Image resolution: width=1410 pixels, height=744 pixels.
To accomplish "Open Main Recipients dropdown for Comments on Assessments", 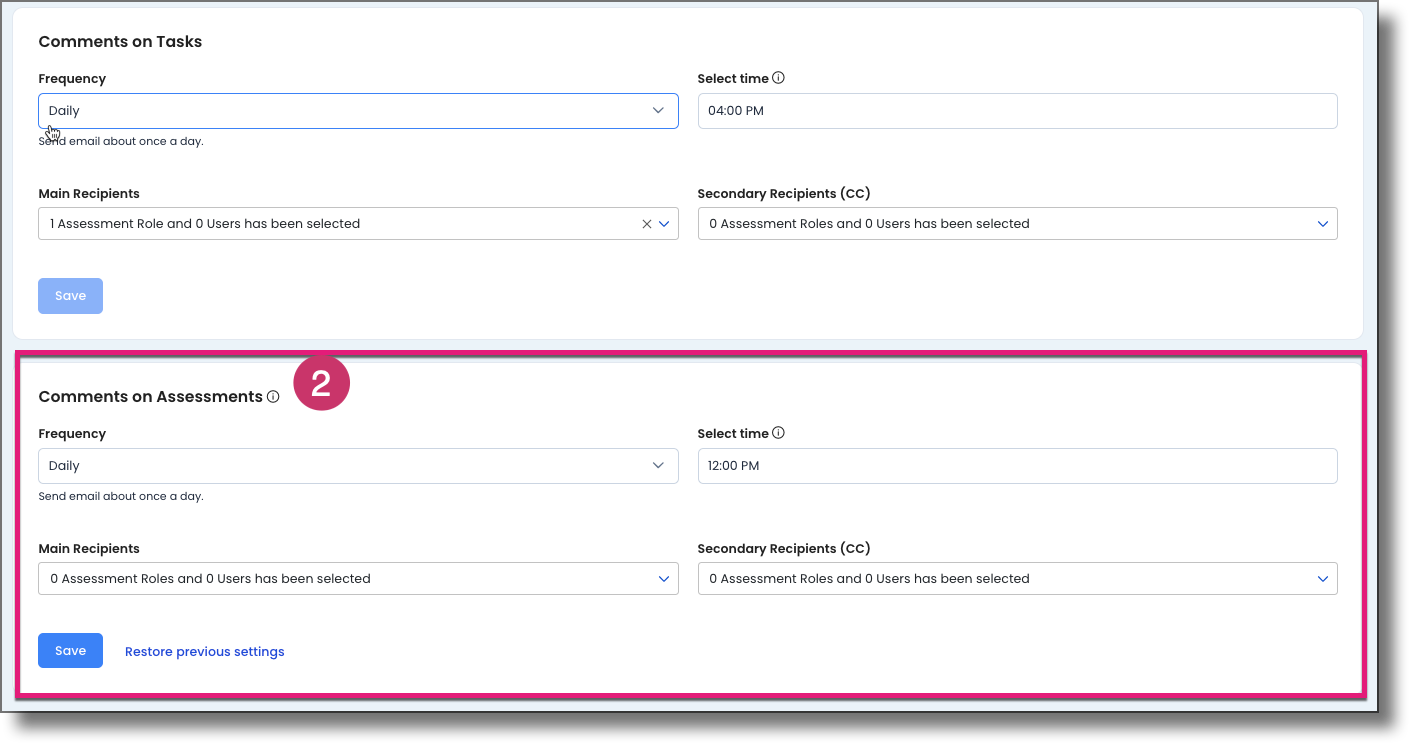I will [x=358, y=579].
